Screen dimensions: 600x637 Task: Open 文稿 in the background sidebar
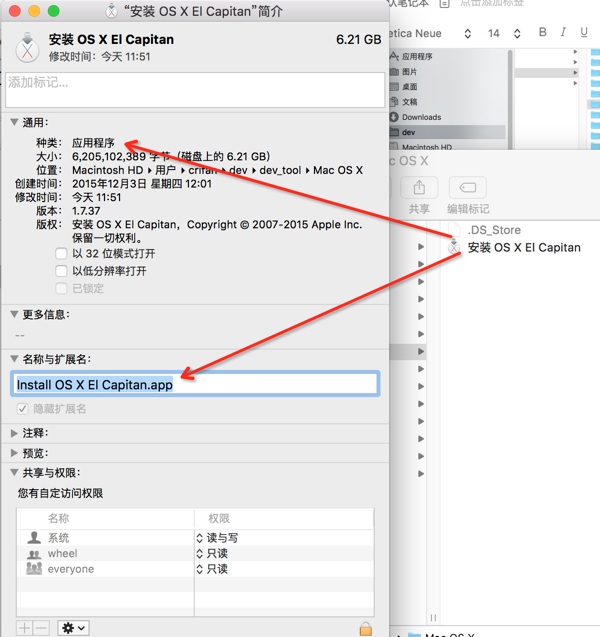(x=409, y=102)
